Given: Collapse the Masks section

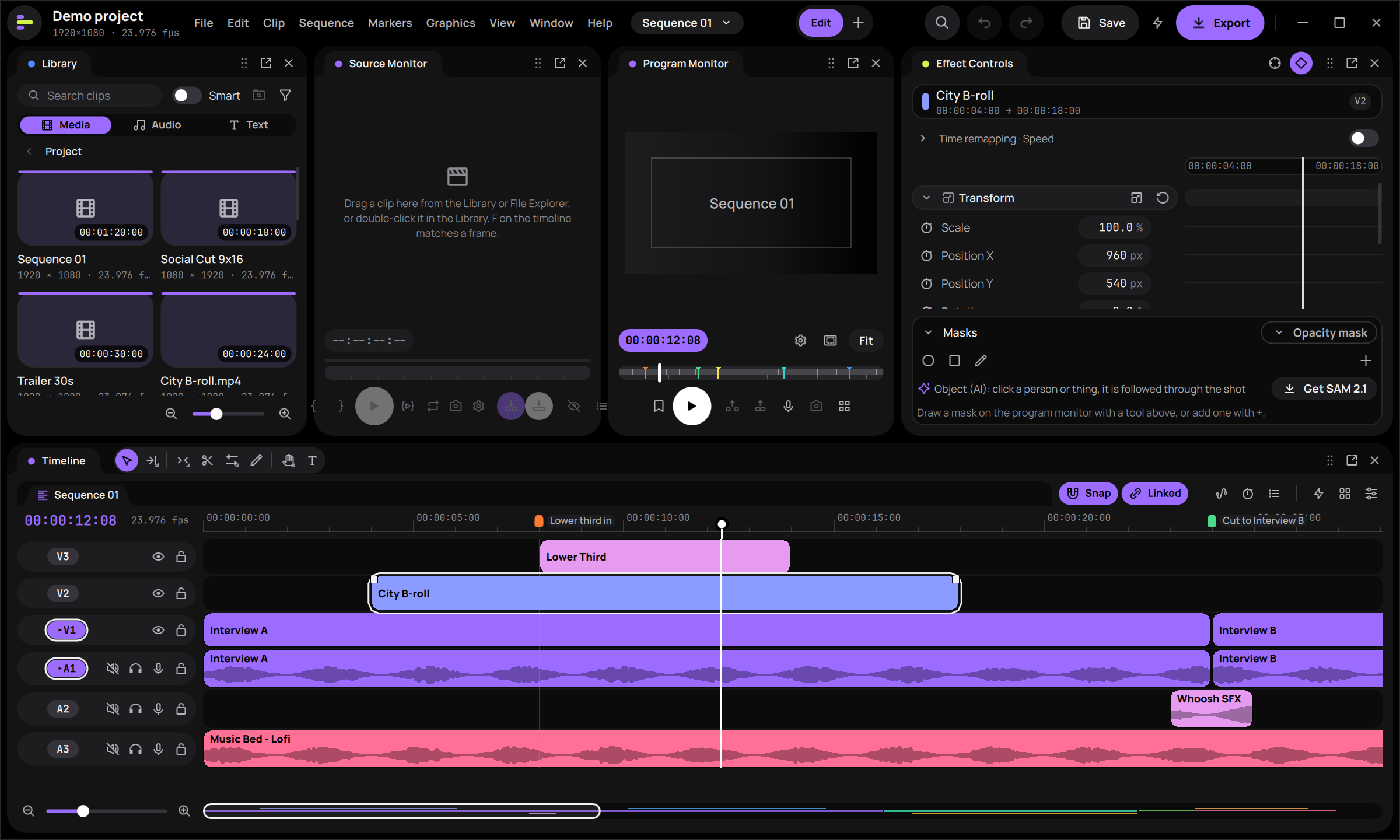Looking at the screenshot, I should point(928,332).
